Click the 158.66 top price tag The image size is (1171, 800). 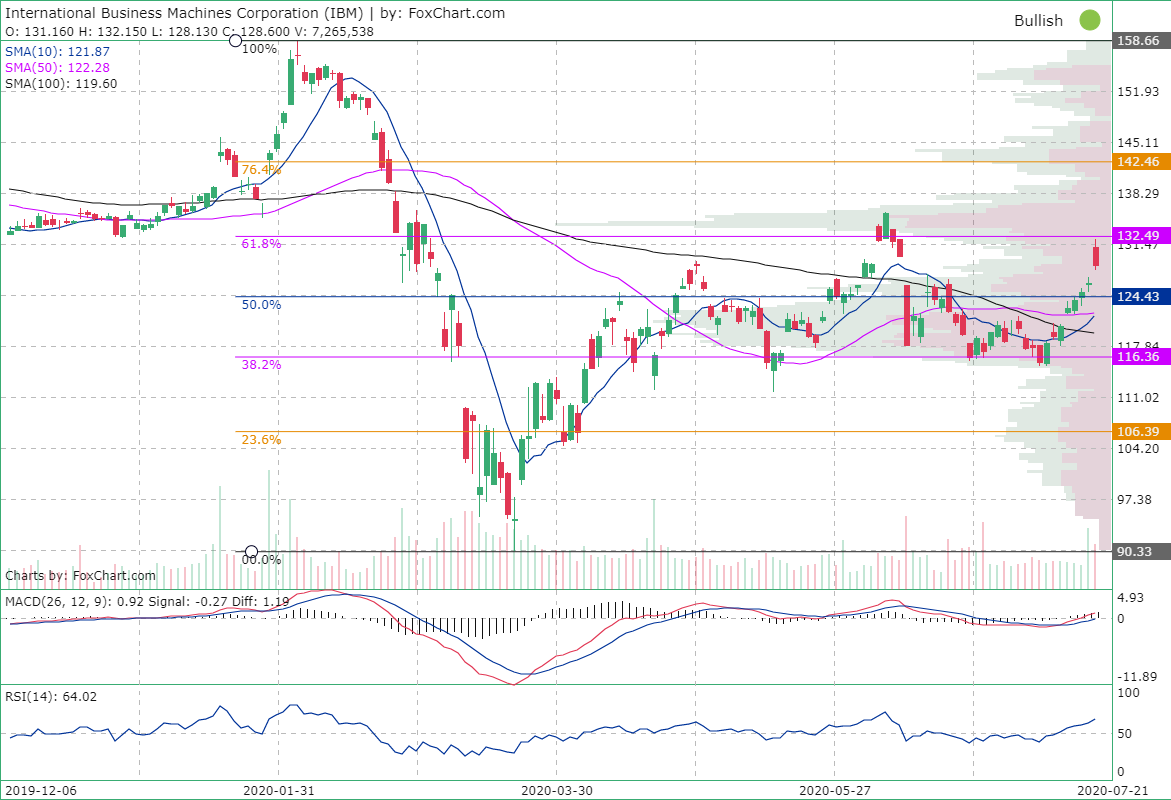[x=1139, y=41]
